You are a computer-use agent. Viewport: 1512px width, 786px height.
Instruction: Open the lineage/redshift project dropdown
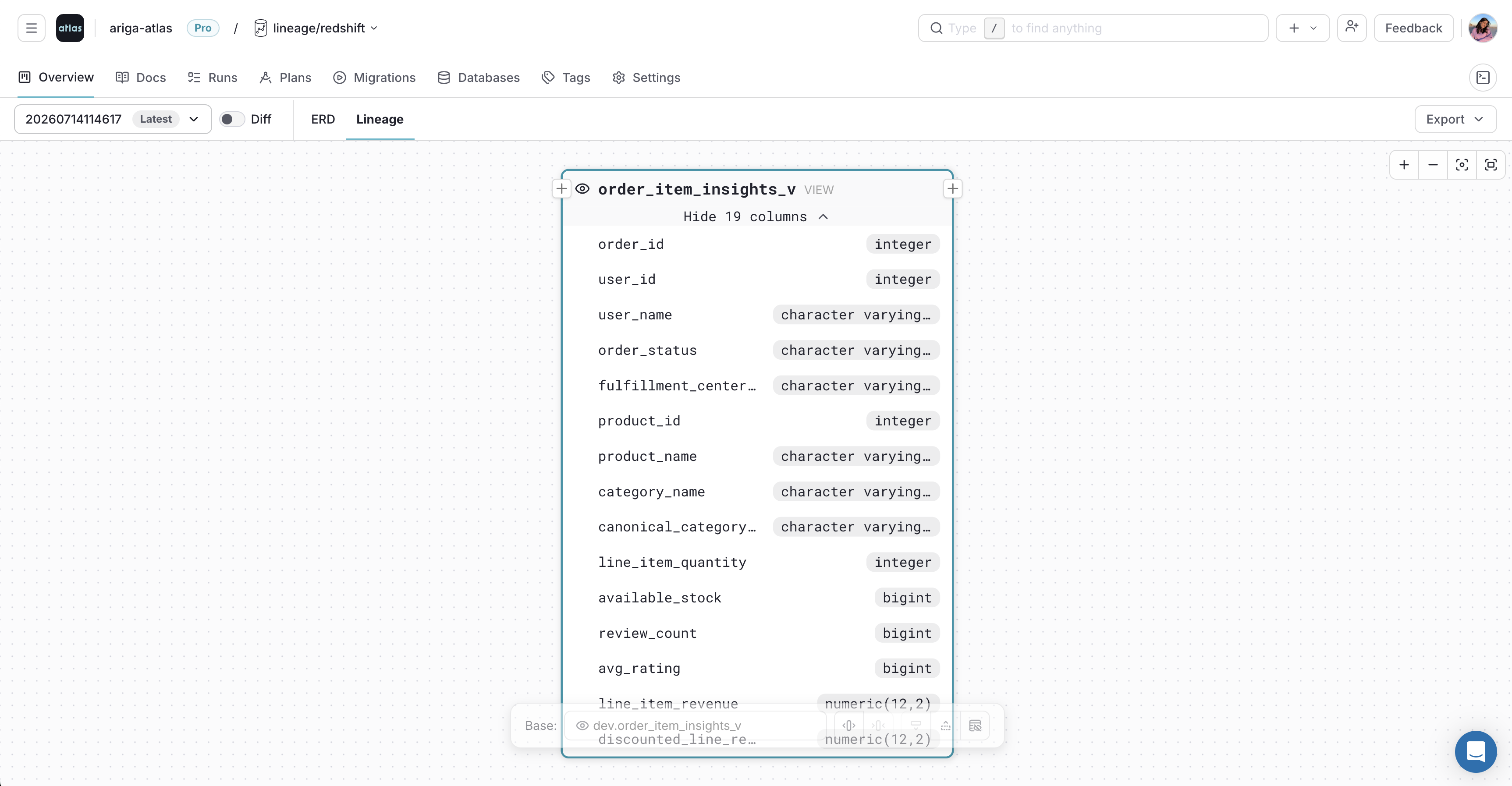coord(316,28)
